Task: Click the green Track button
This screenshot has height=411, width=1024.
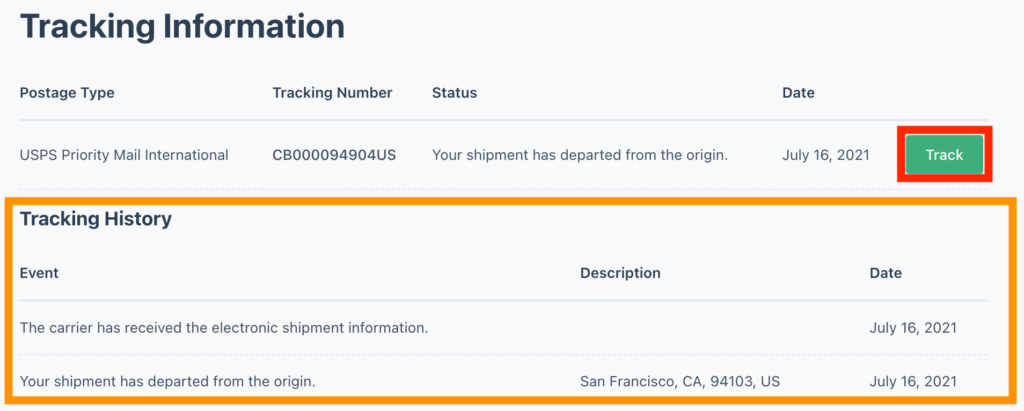Action: coord(944,155)
